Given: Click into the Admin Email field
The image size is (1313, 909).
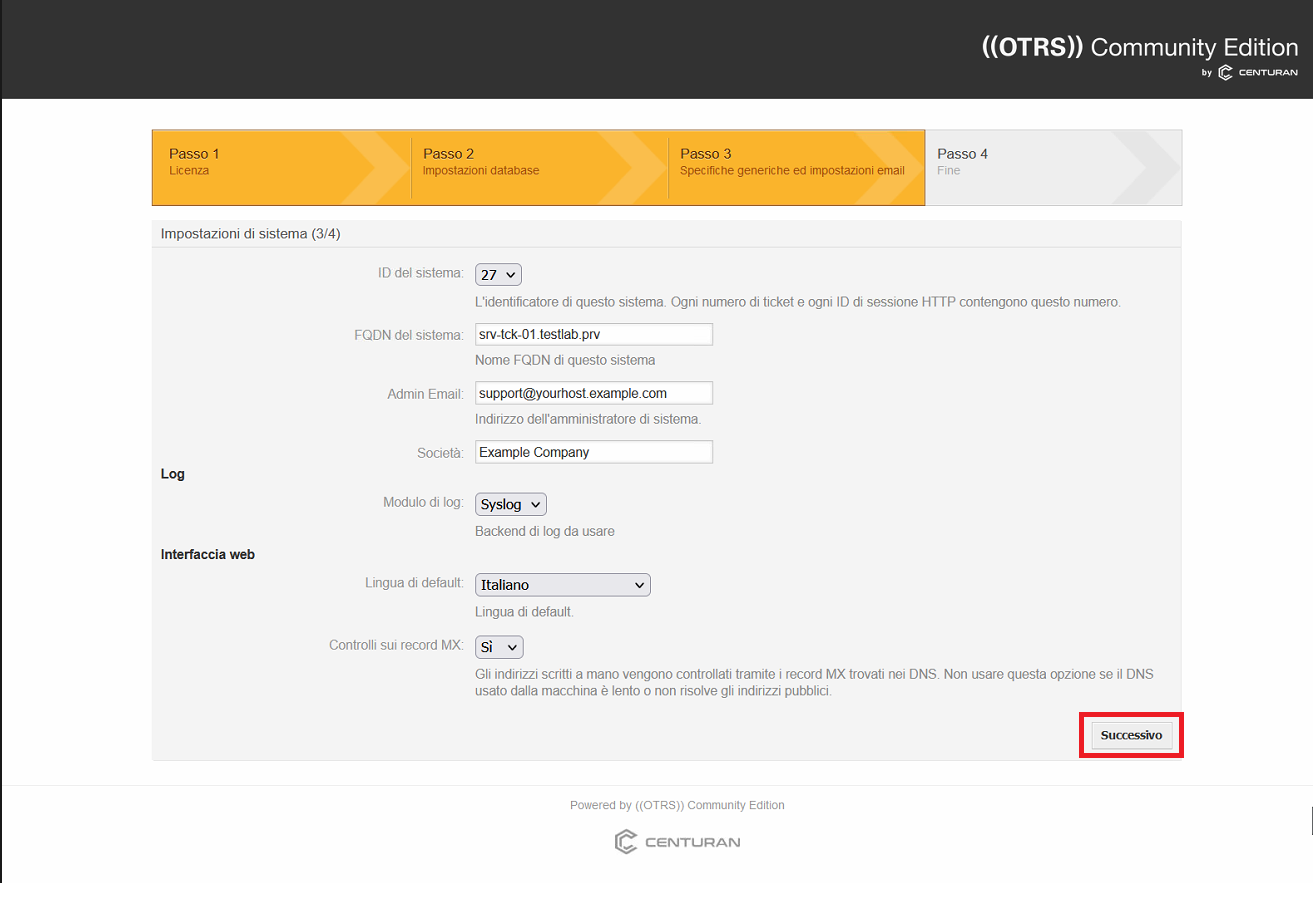Looking at the screenshot, I should 594,393.
